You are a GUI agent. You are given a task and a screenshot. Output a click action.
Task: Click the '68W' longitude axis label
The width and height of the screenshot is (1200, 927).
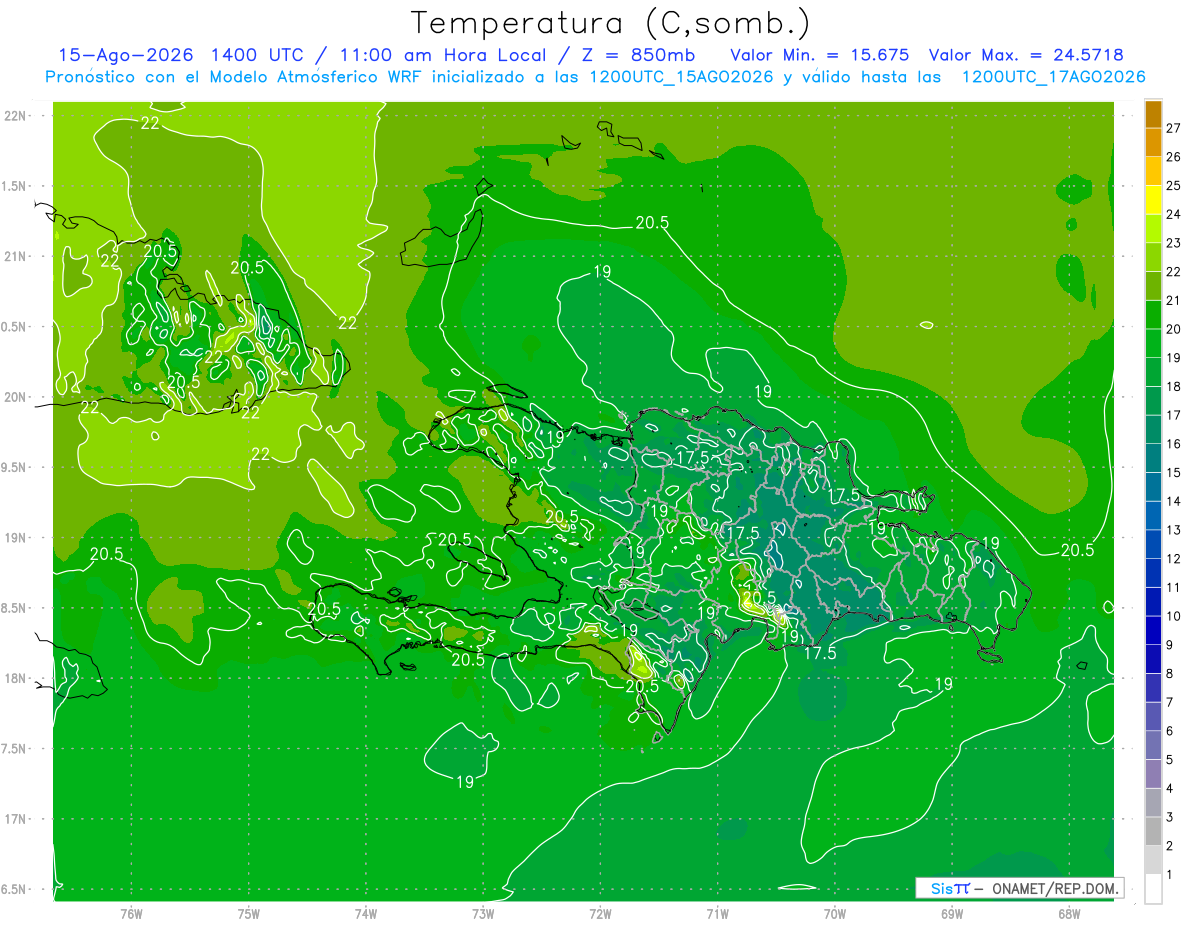tap(1069, 915)
